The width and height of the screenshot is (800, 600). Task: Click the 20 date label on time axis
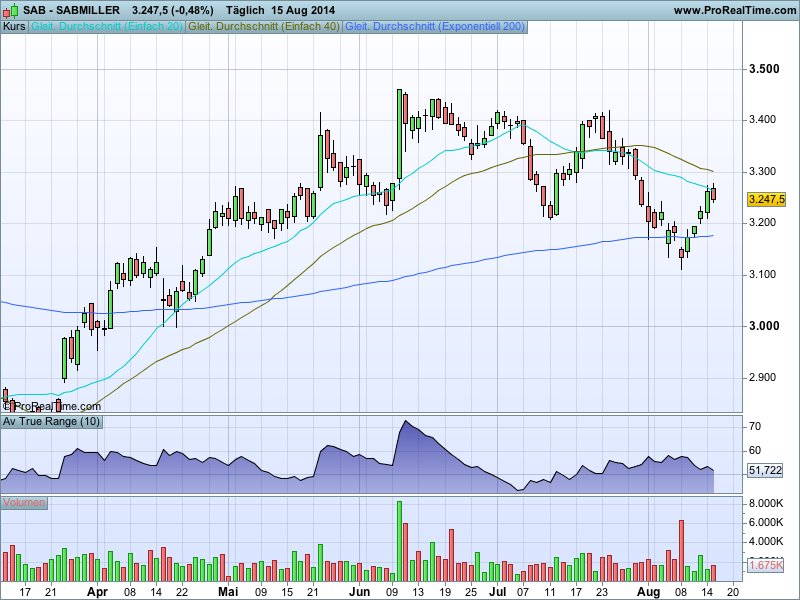point(733,592)
